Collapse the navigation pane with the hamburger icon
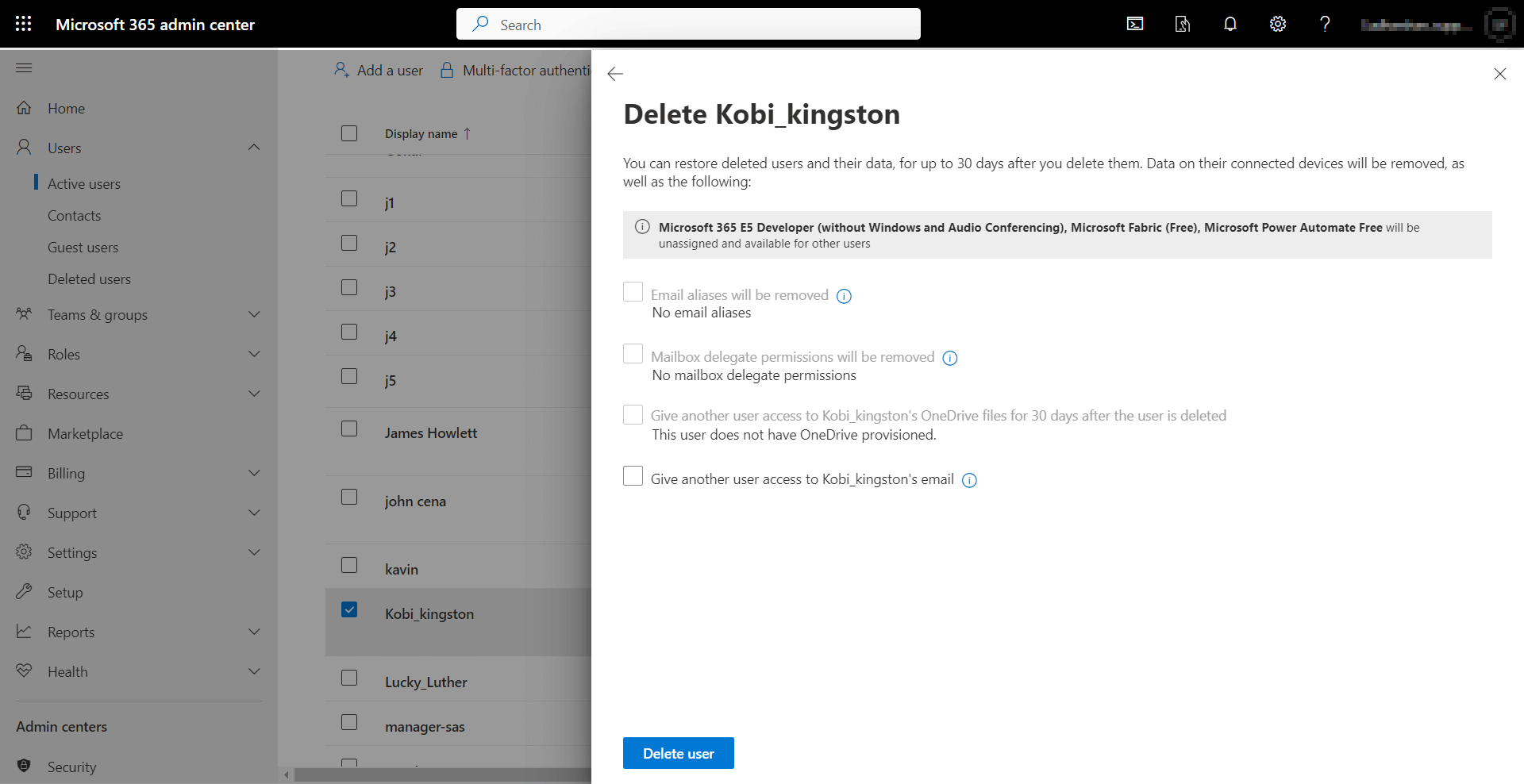This screenshot has height=784, width=1524. click(23, 67)
